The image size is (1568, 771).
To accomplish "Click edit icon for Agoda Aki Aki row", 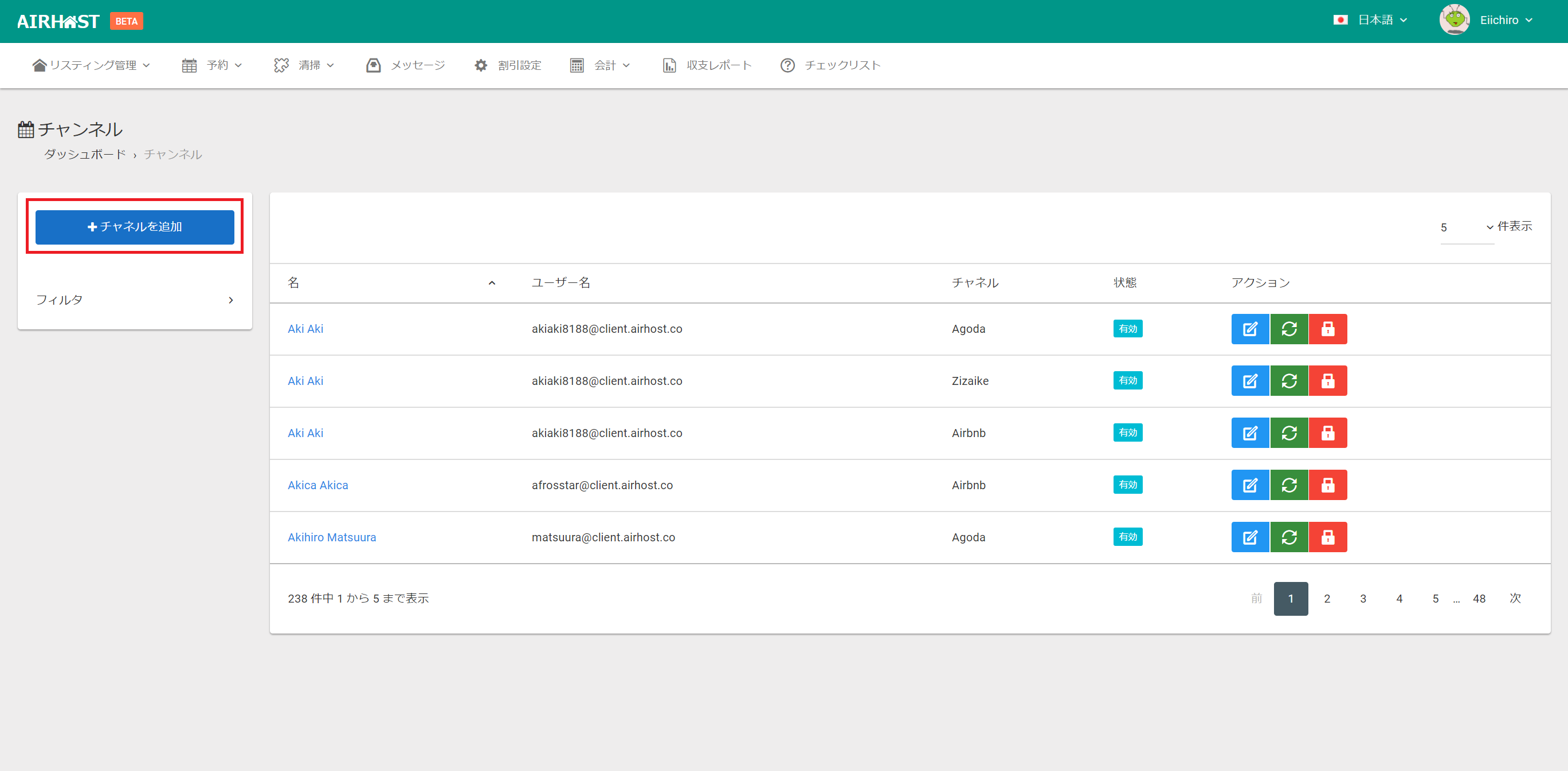I will 1250,329.
